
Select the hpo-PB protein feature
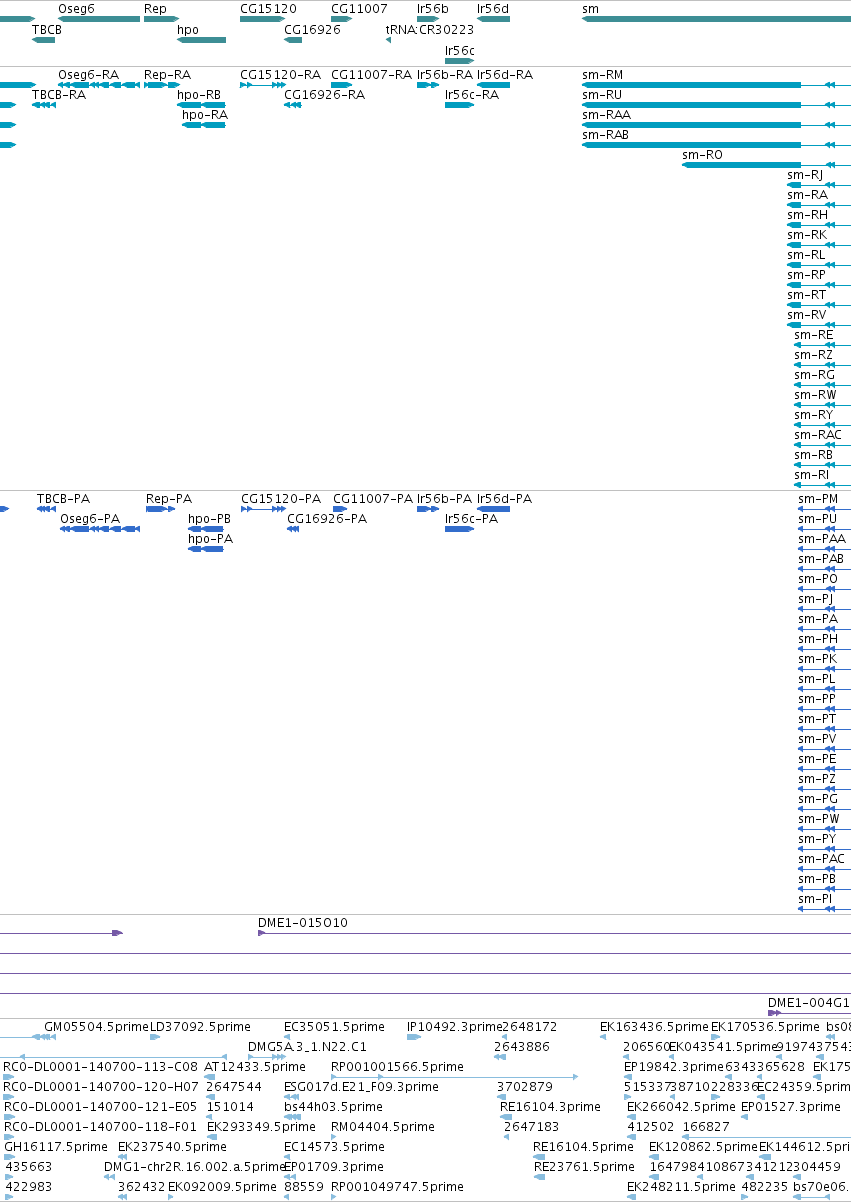coord(205,528)
